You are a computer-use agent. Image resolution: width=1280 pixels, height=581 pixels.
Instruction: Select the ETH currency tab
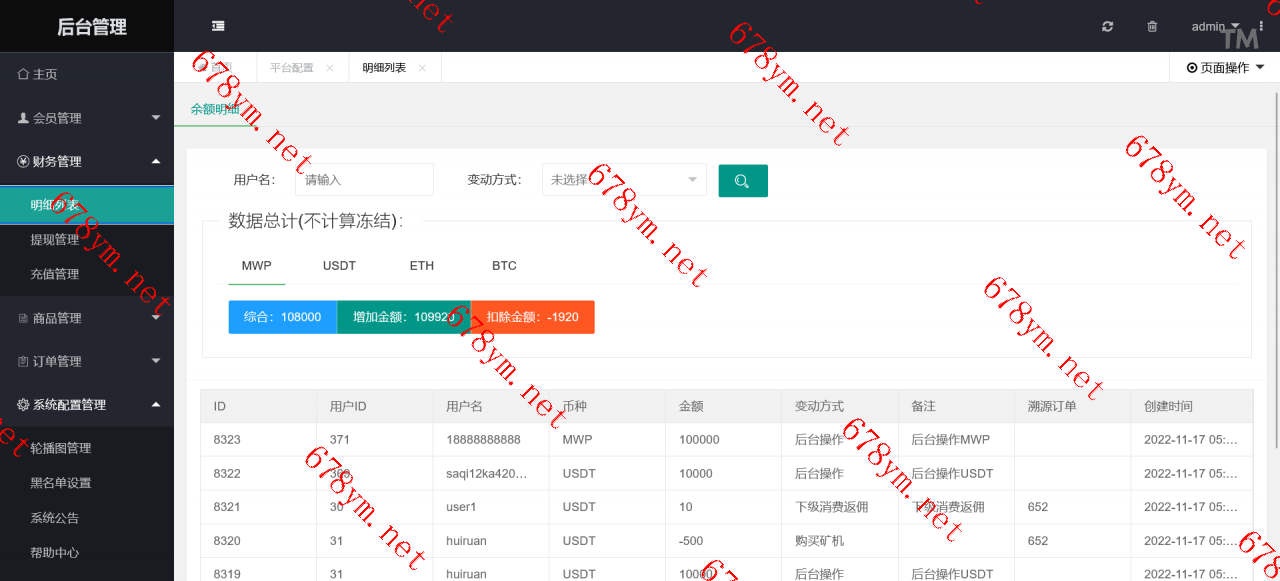[x=421, y=266]
